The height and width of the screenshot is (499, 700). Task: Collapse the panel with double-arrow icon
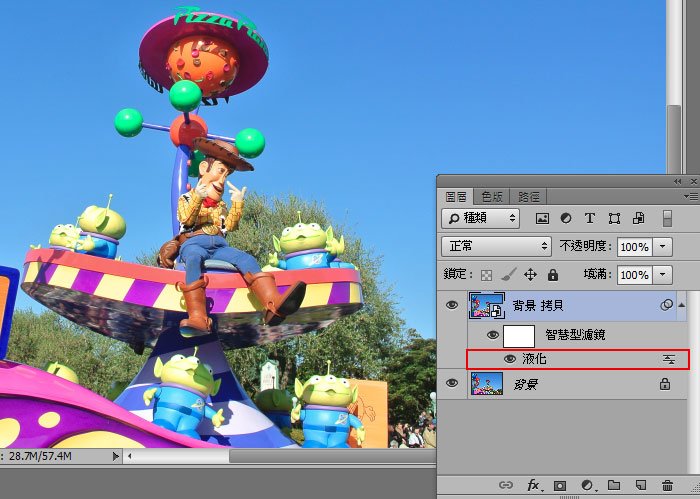point(678,181)
